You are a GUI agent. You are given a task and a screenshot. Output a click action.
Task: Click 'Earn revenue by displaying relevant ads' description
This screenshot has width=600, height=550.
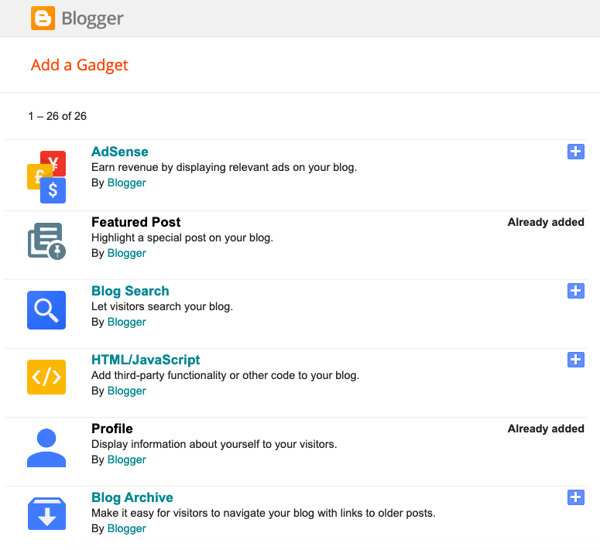(x=224, y=168)
